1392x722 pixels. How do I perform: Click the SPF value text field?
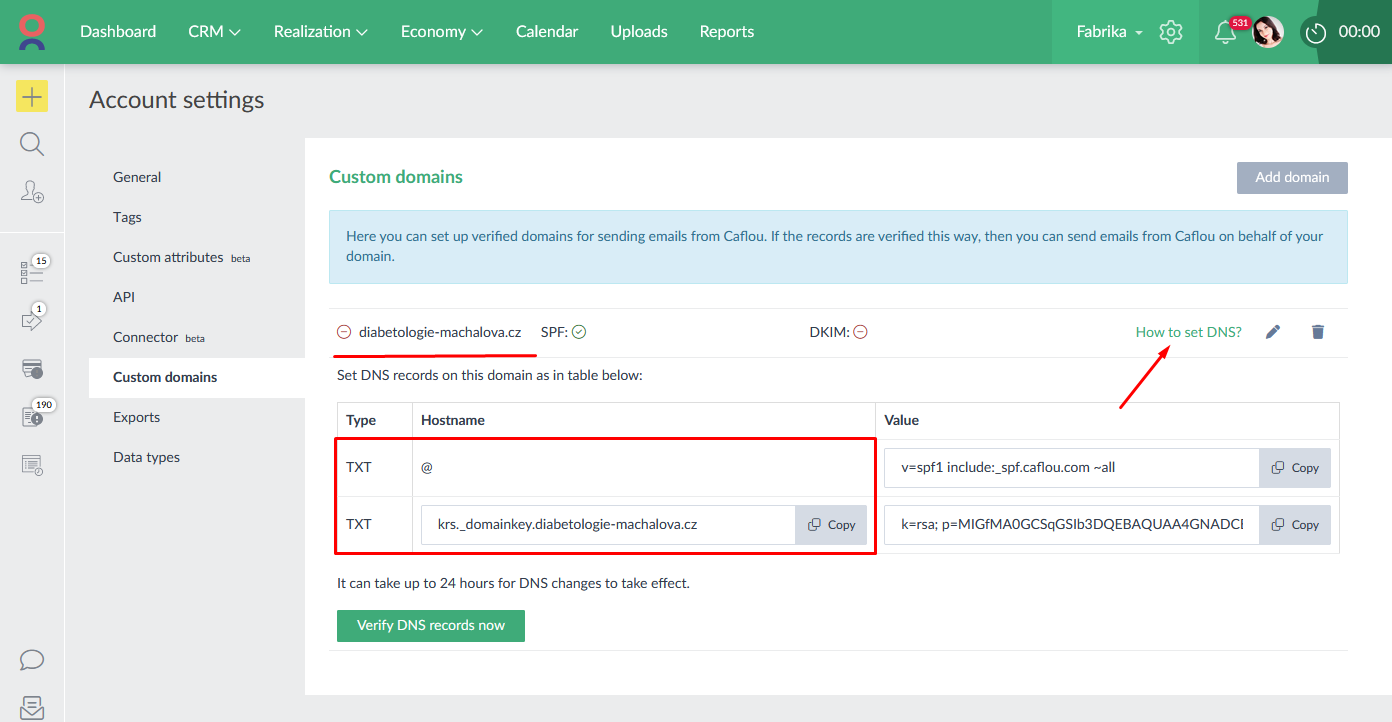click(x=1070, y=468)
